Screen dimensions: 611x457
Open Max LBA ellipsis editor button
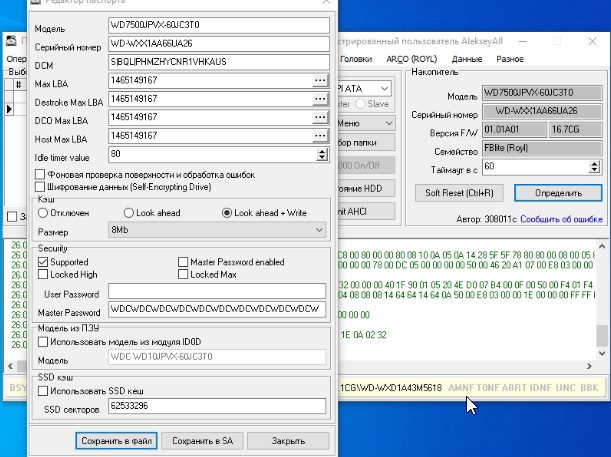(x=320, y=81)
